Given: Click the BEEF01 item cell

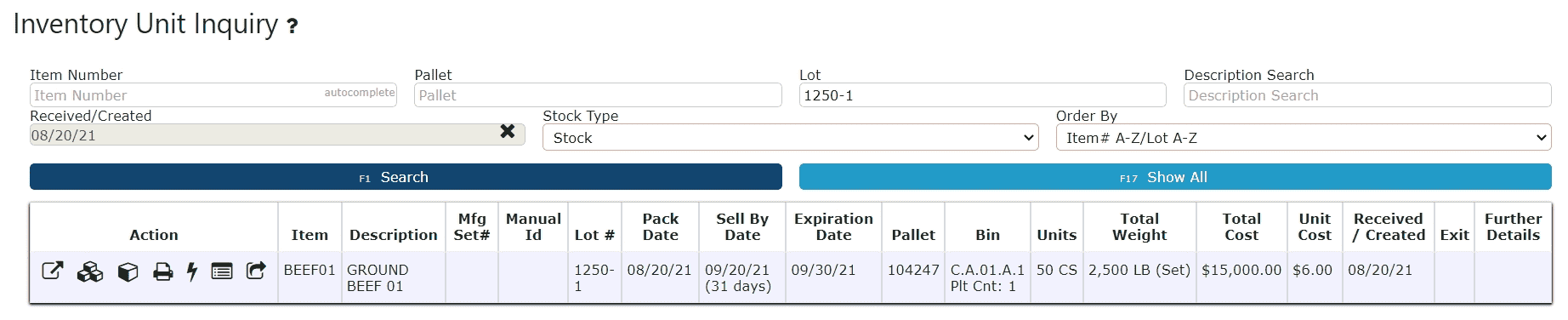Looking at the screenshot, I should [x=310, y=270].
